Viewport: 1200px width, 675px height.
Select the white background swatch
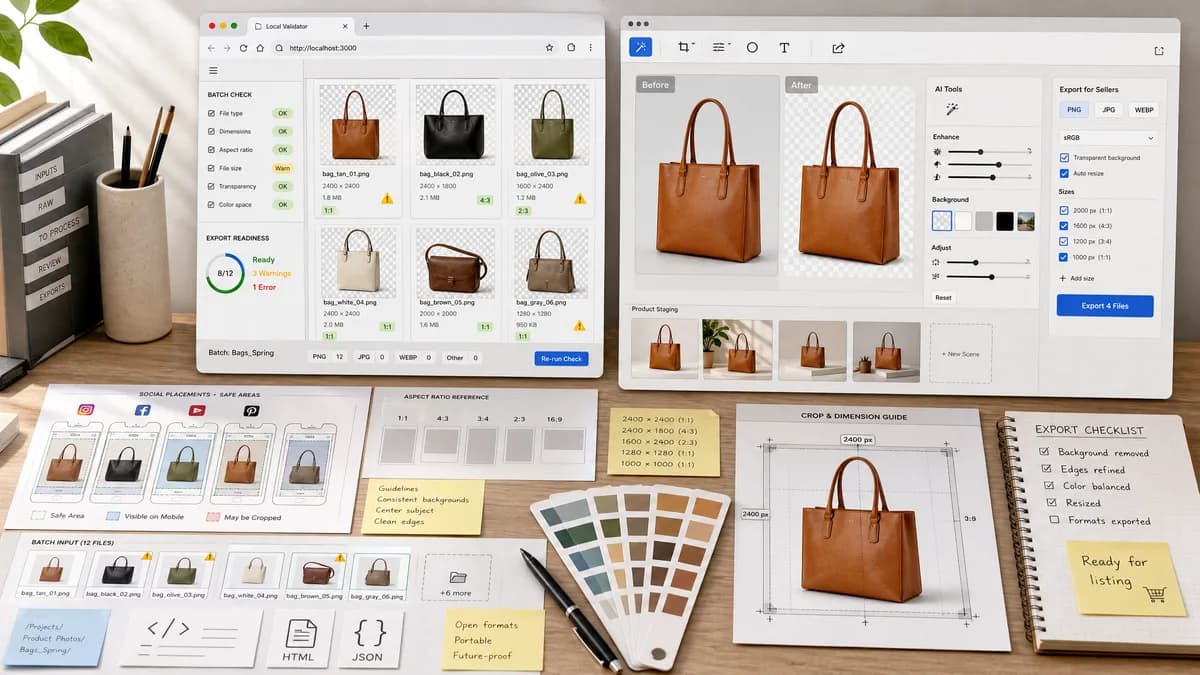[x=963, y=221]
